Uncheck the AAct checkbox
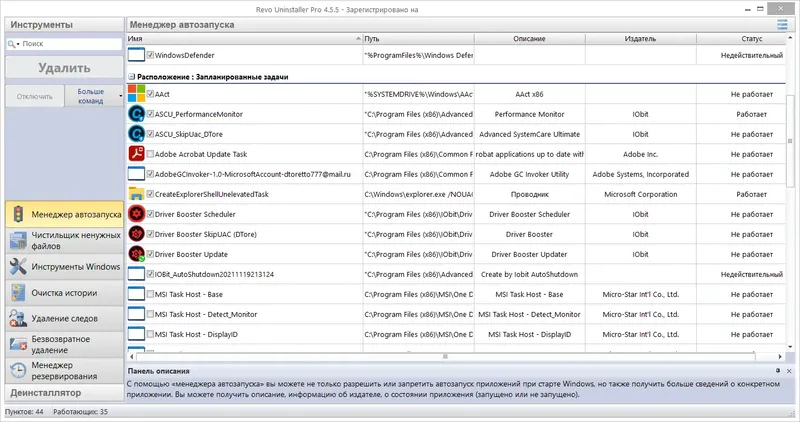800x422 pixels. [x=150, y=94]
